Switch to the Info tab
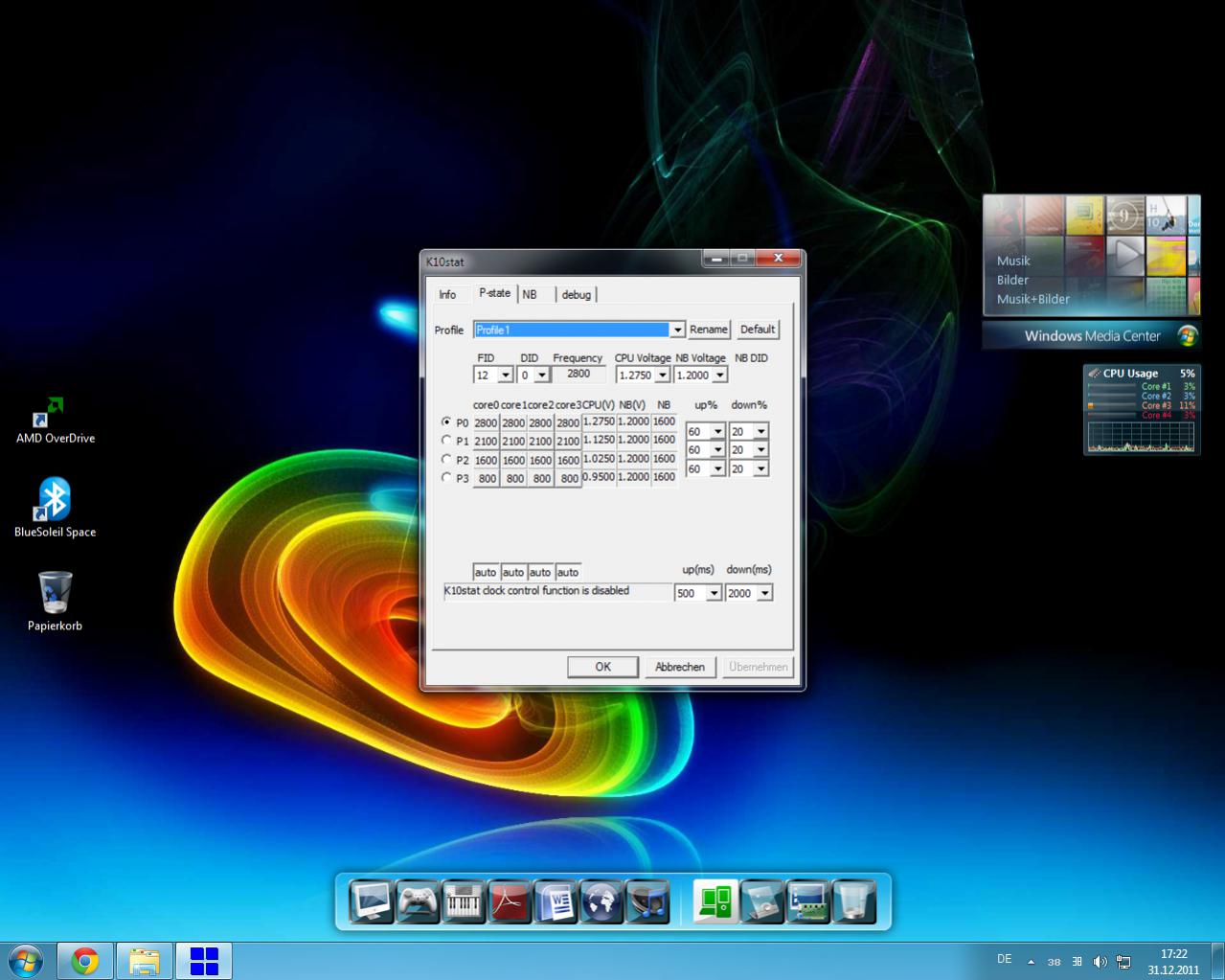This screenshot has width=1225, height=980. tap(447, 294)
